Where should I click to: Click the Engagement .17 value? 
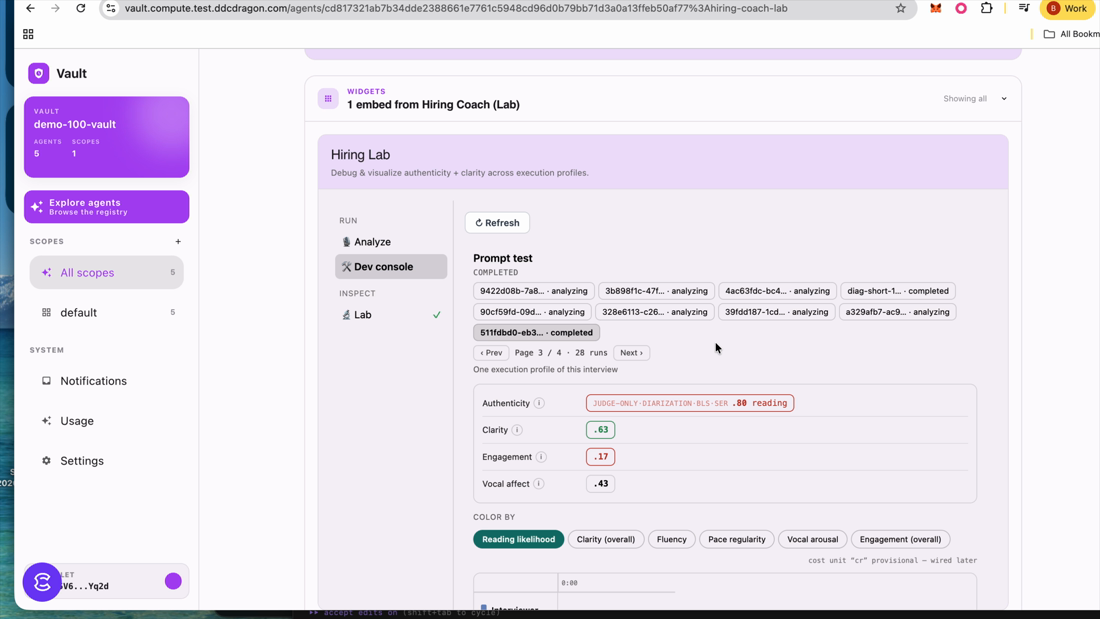click(601, 457)
